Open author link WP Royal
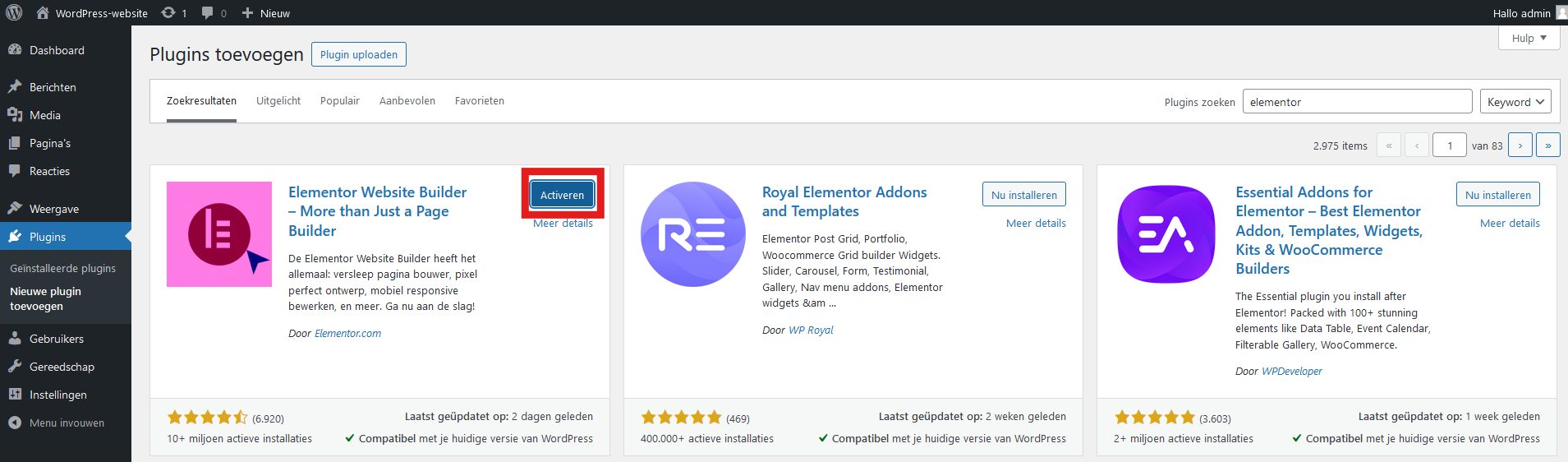1568x462 pixels. [x=811, y=330]
